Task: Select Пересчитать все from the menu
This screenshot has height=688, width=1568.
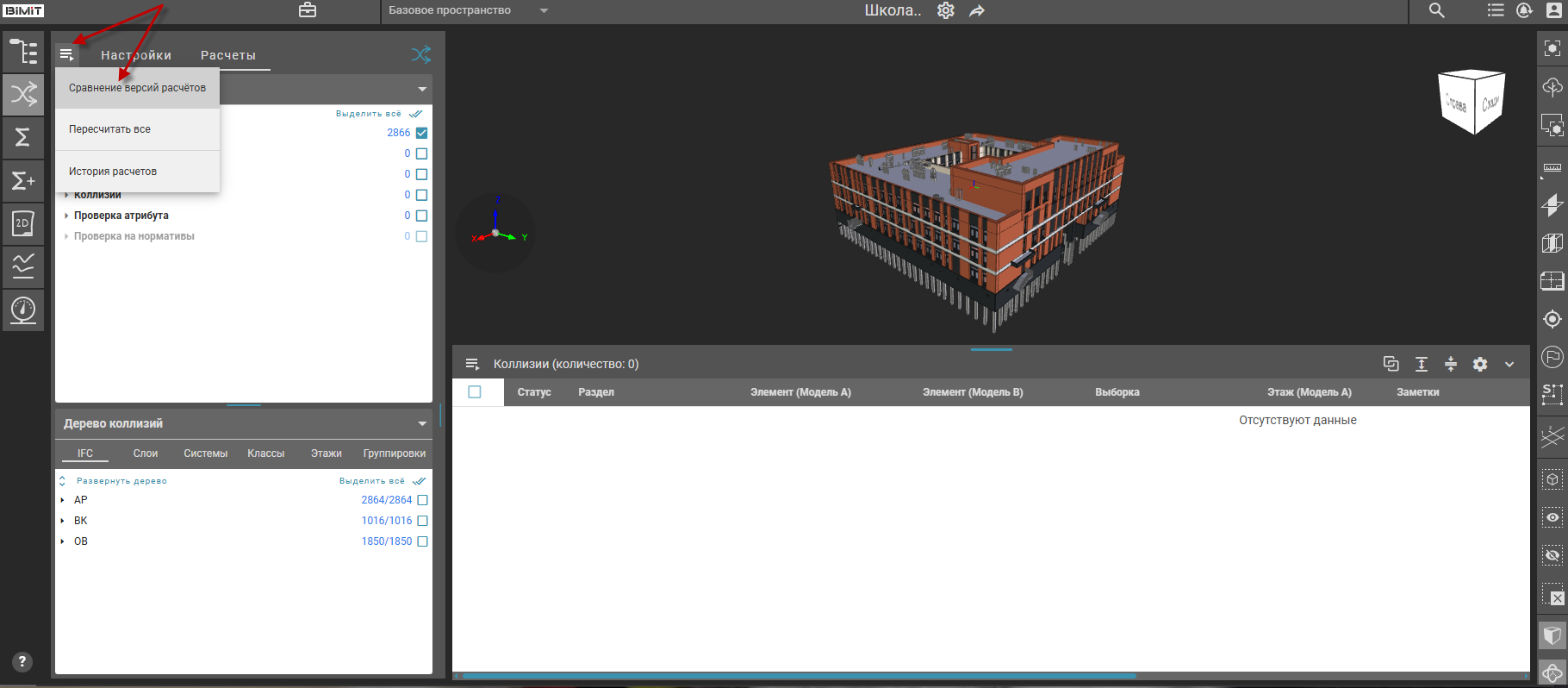Action: (x=109, y=129)
